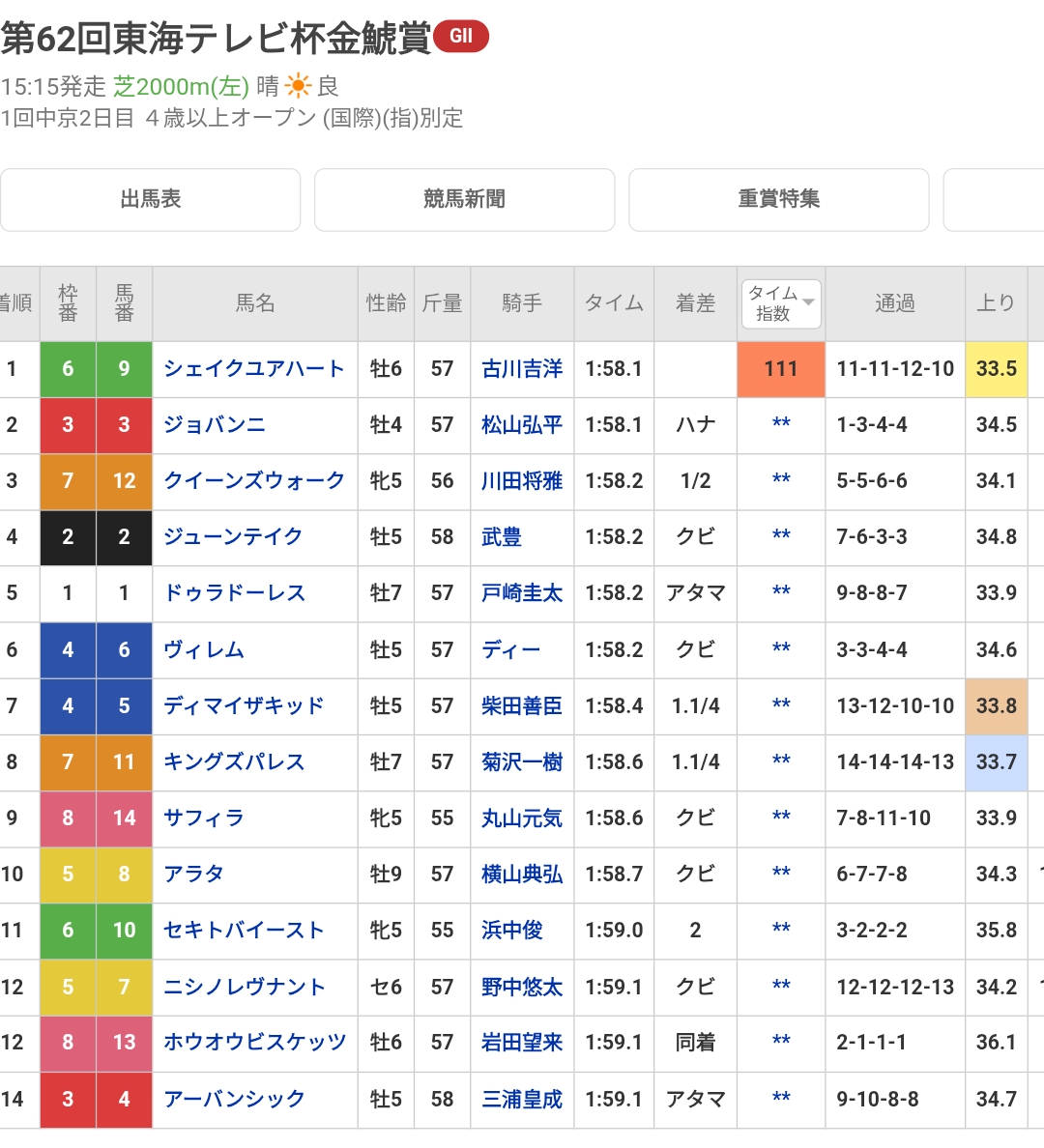This screenshot has height=1148, width=1044.
Task: Click the green horse number 9 cell
Action: click(124, 369)
